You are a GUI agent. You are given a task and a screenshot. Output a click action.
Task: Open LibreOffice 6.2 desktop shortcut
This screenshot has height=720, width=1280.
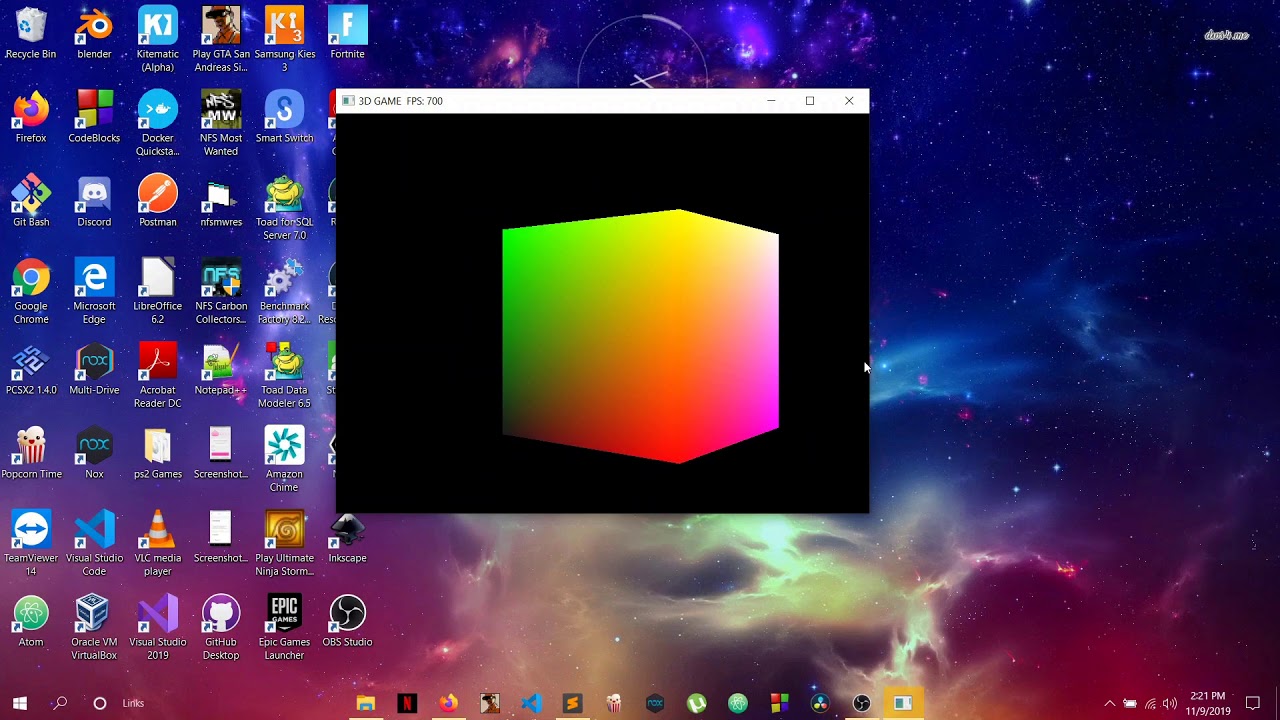157,292
